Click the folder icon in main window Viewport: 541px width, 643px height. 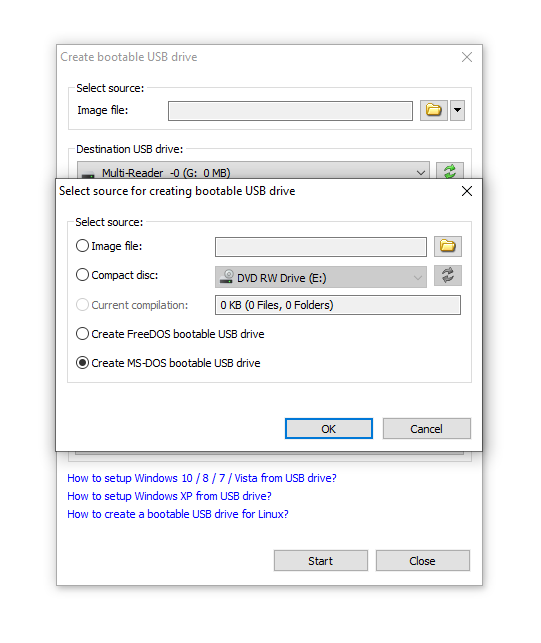tap(434, 110)
